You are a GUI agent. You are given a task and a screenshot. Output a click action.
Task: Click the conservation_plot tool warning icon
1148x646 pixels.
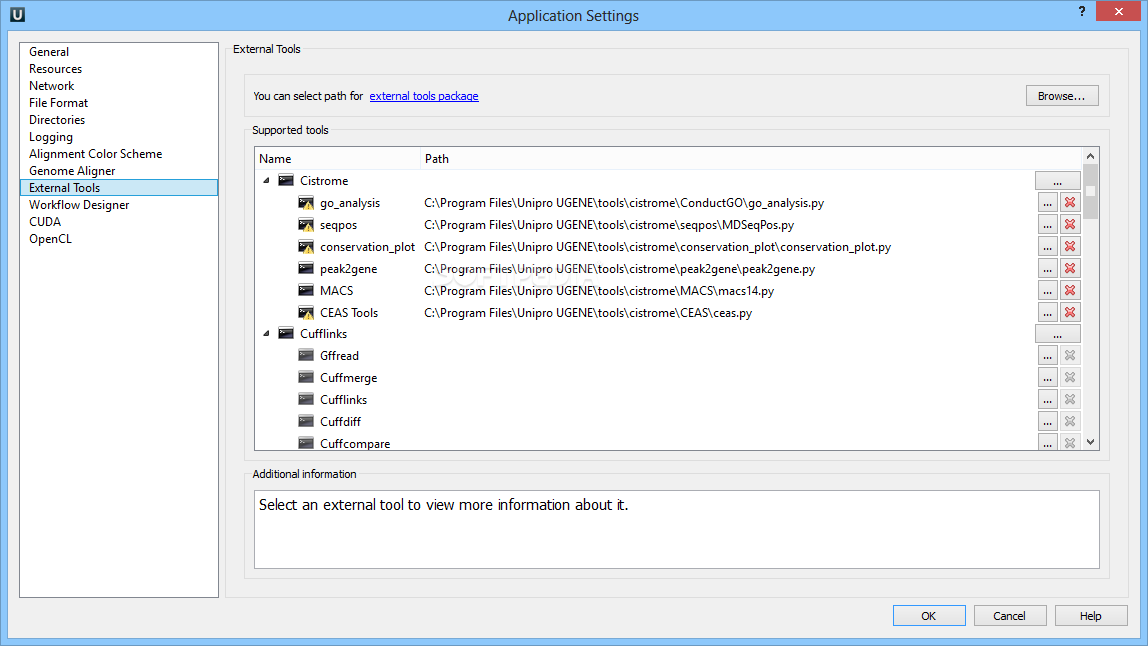click(306, 247)
